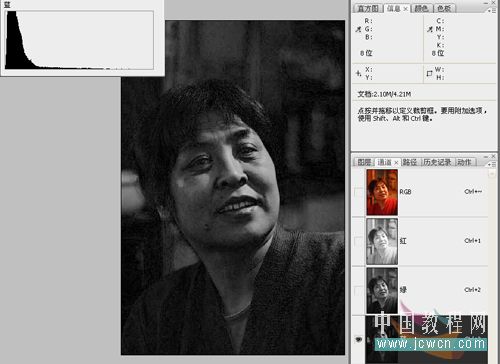Click the 文档:2.10M/4.21M document size text

click(x=384, y=94)
